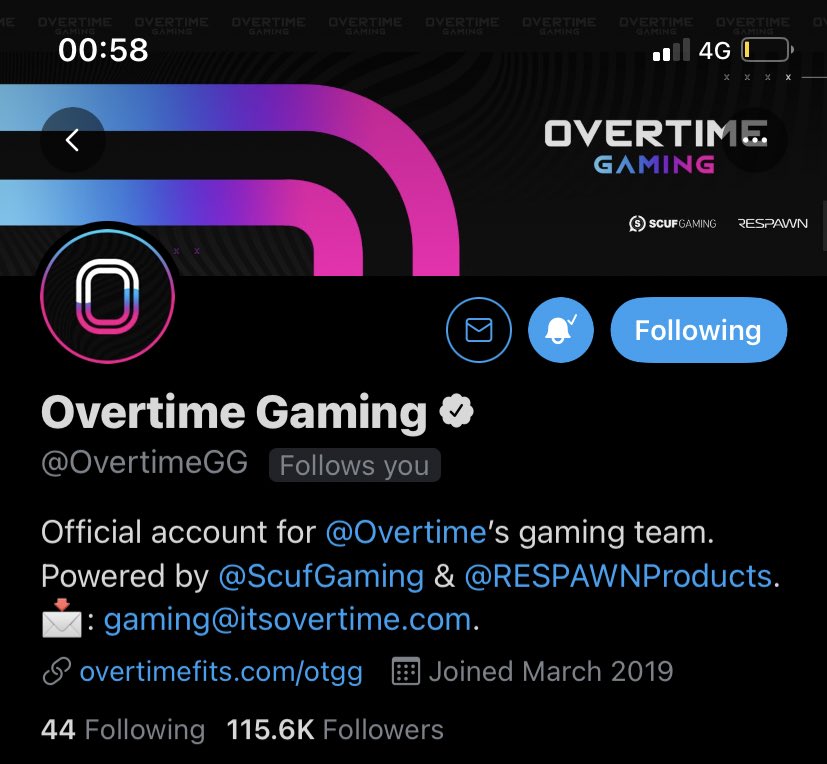Image resolution: width=827 pixels, height=764 pixels.
Task: Toggle the notification bell for this account
Action: [561, 330]
